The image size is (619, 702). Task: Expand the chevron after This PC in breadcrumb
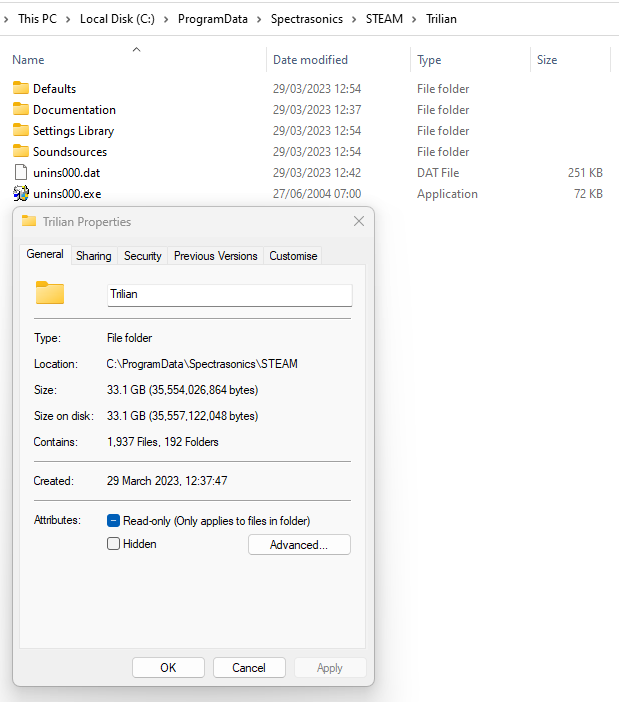[x=68, y=19]
